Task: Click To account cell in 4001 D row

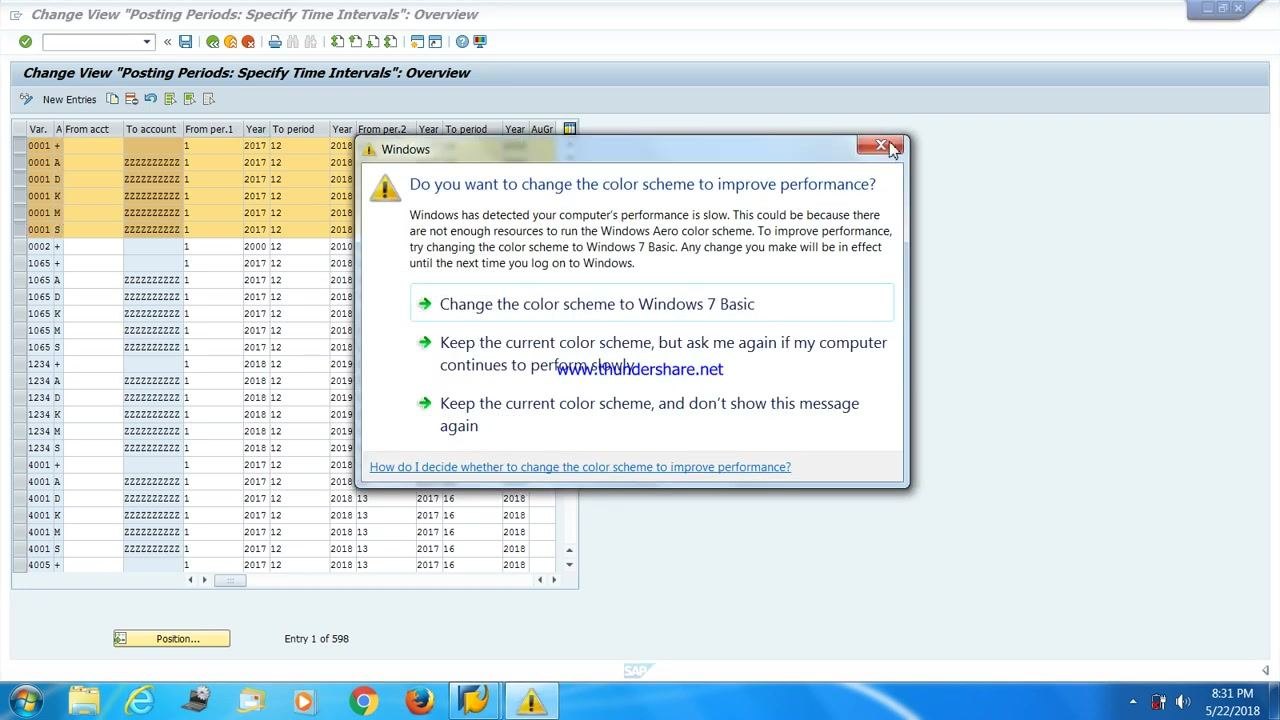Action: pyautogui.click(x=152, y=498)
